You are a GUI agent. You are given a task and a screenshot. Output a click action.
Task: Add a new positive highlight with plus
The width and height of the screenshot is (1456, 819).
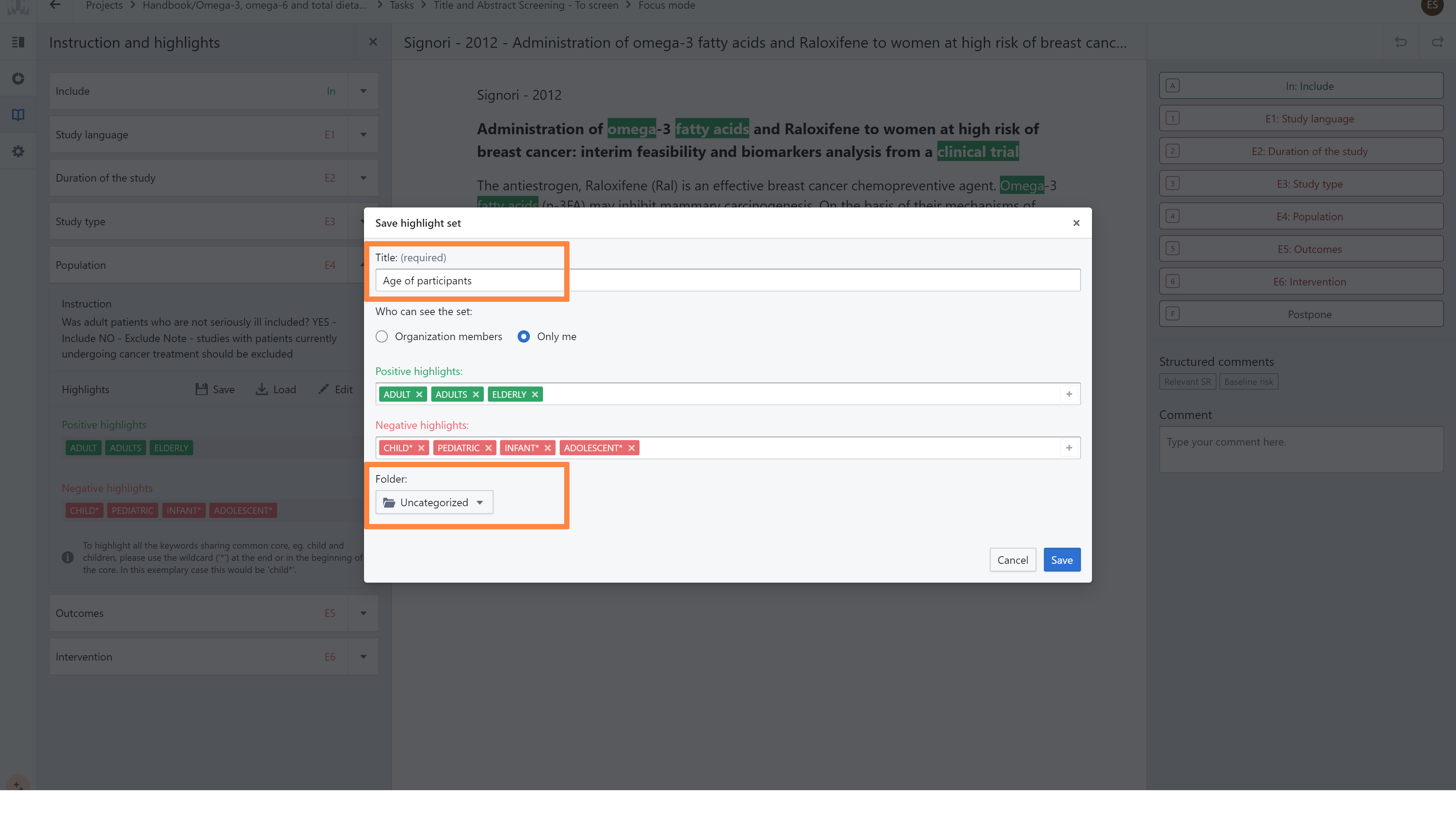[1069, 394]
